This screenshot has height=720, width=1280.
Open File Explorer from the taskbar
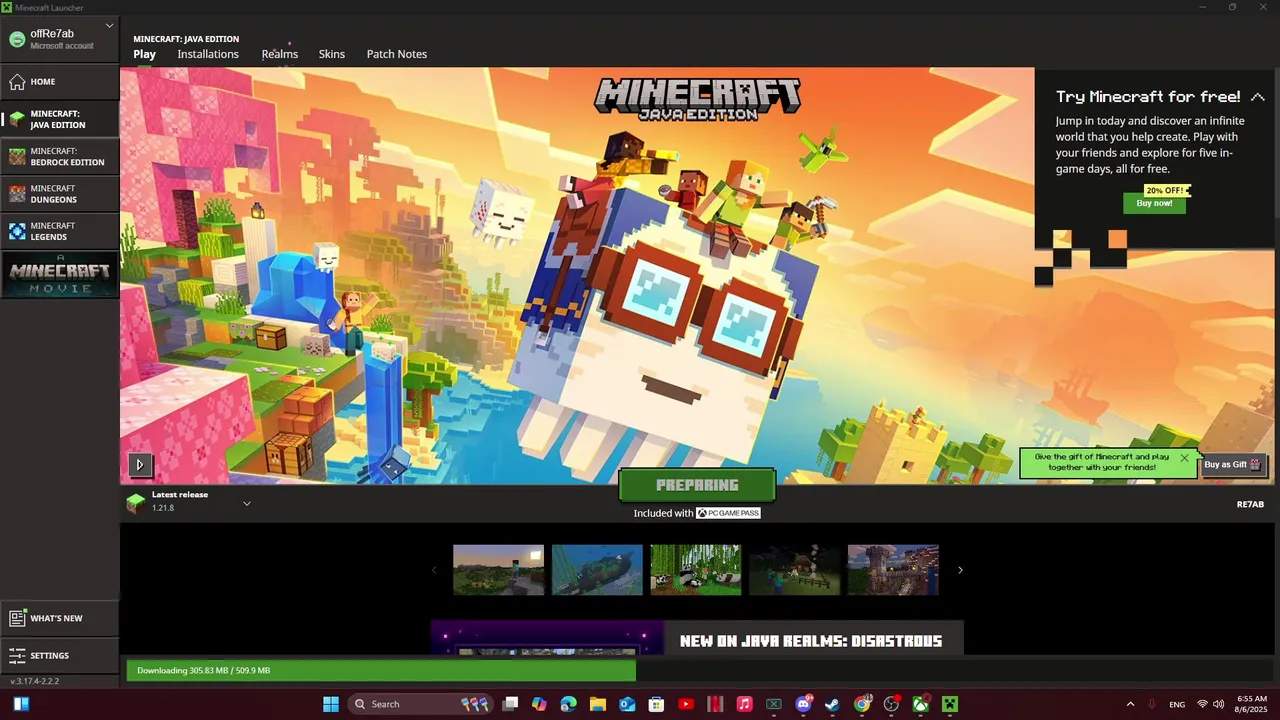[x=598, y=704]
